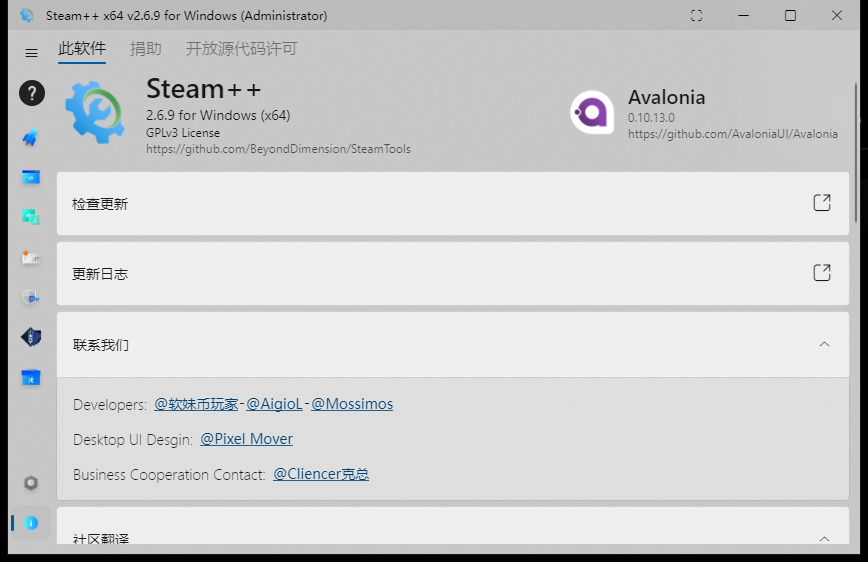The height and width of the screenshot is (562, 868).
Task: Switch to the 捐助 tab
Action: (146, 49)
